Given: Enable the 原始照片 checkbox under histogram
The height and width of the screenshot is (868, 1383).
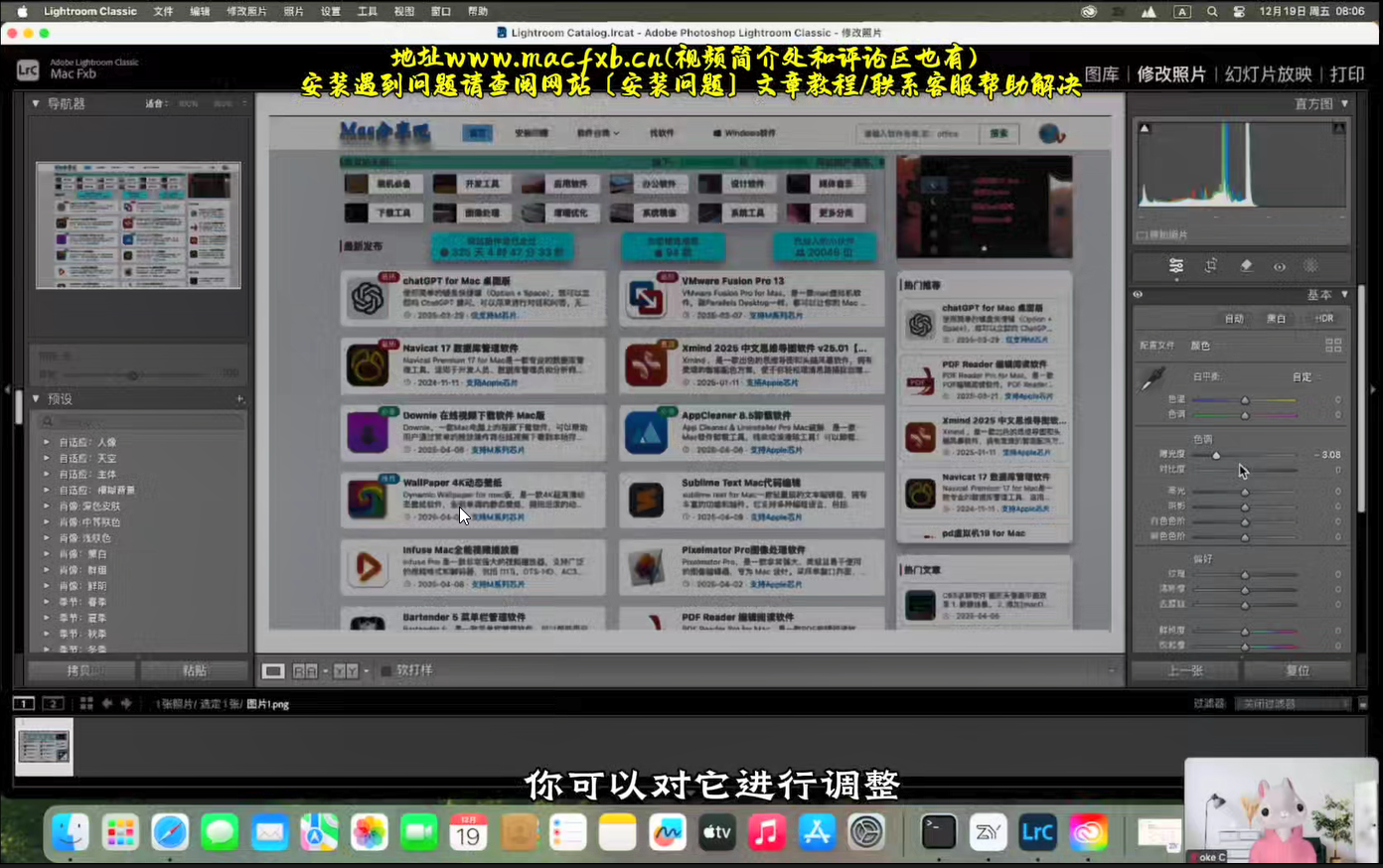Looking at the screenshot, I should pos(1142,235).
